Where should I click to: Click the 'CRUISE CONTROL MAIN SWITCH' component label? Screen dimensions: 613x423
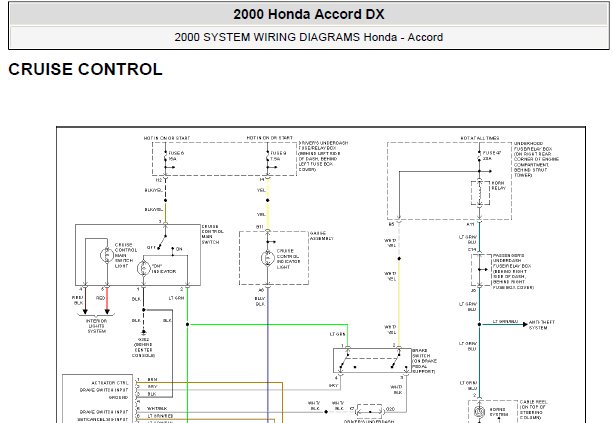(213, 235)
